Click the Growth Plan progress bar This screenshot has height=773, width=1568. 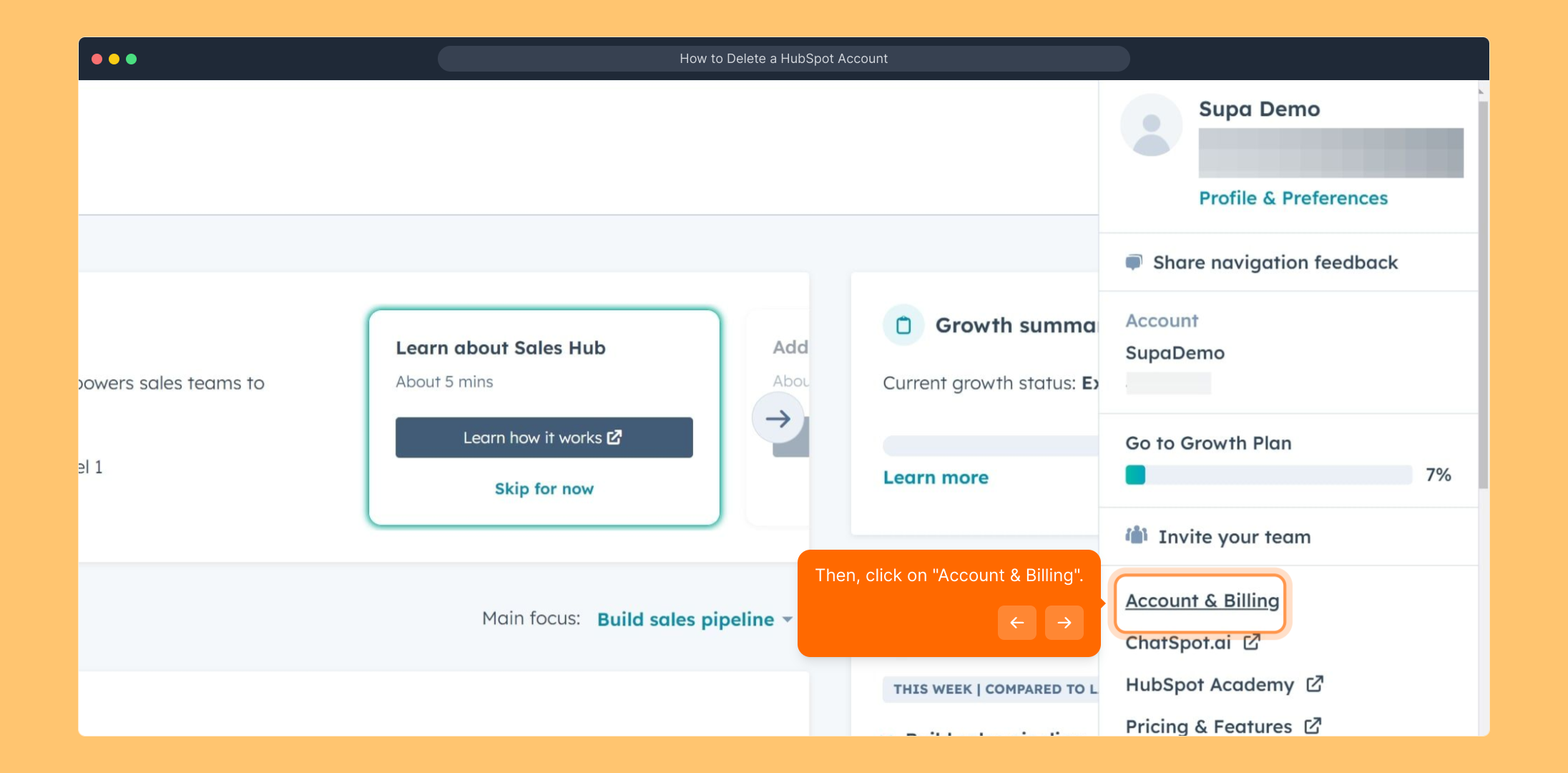click(1268, 475)
